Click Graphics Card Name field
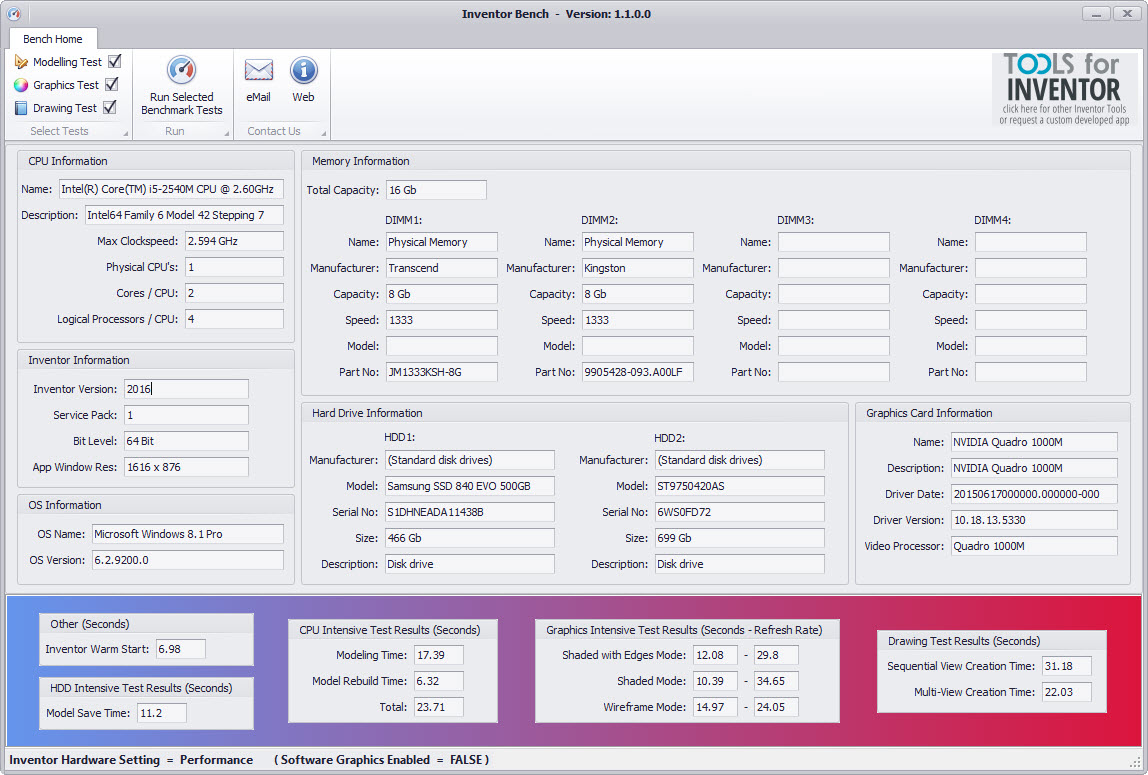 (x=1035, y=442)
